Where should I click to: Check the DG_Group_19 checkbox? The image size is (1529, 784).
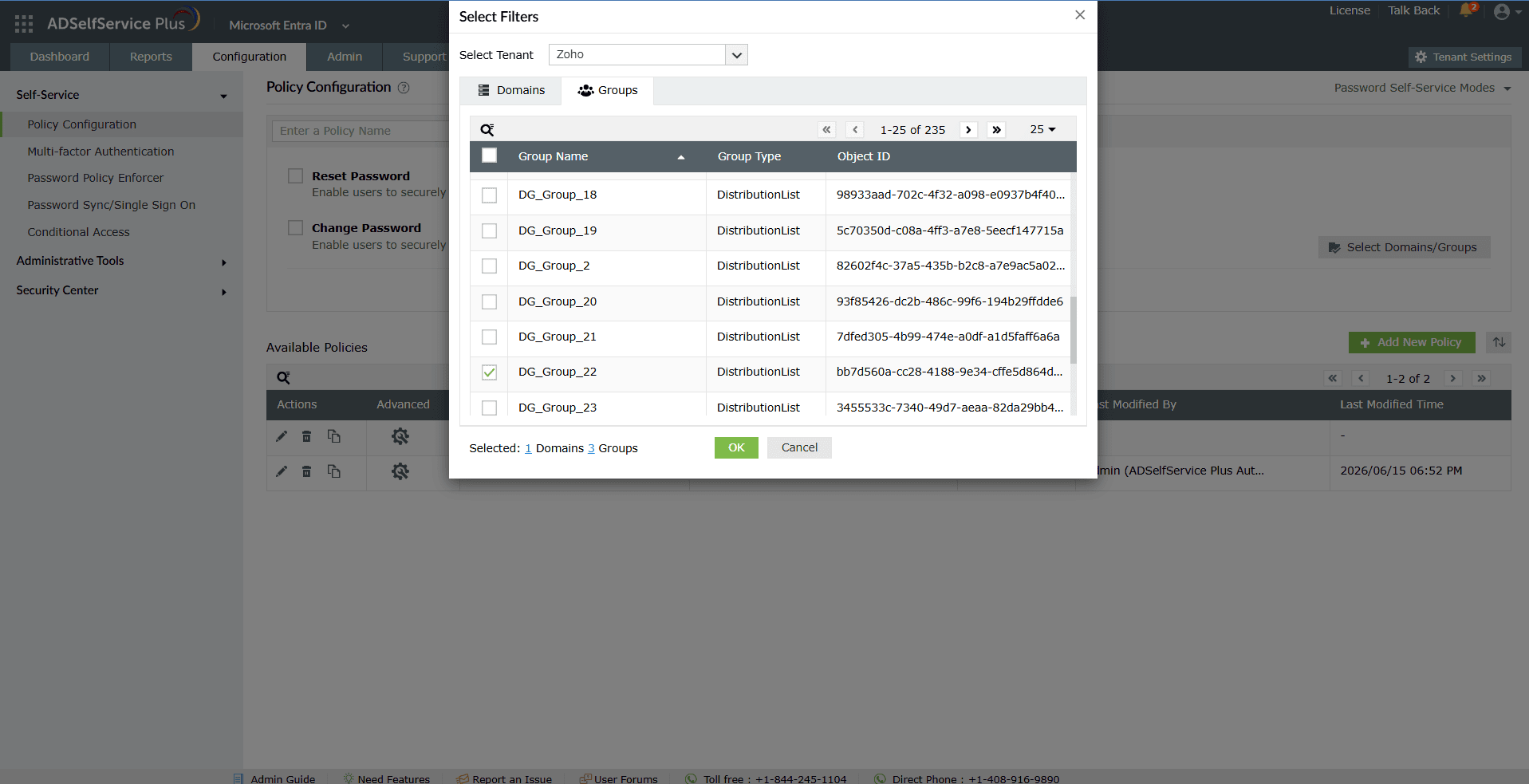(x=489, y=231)
